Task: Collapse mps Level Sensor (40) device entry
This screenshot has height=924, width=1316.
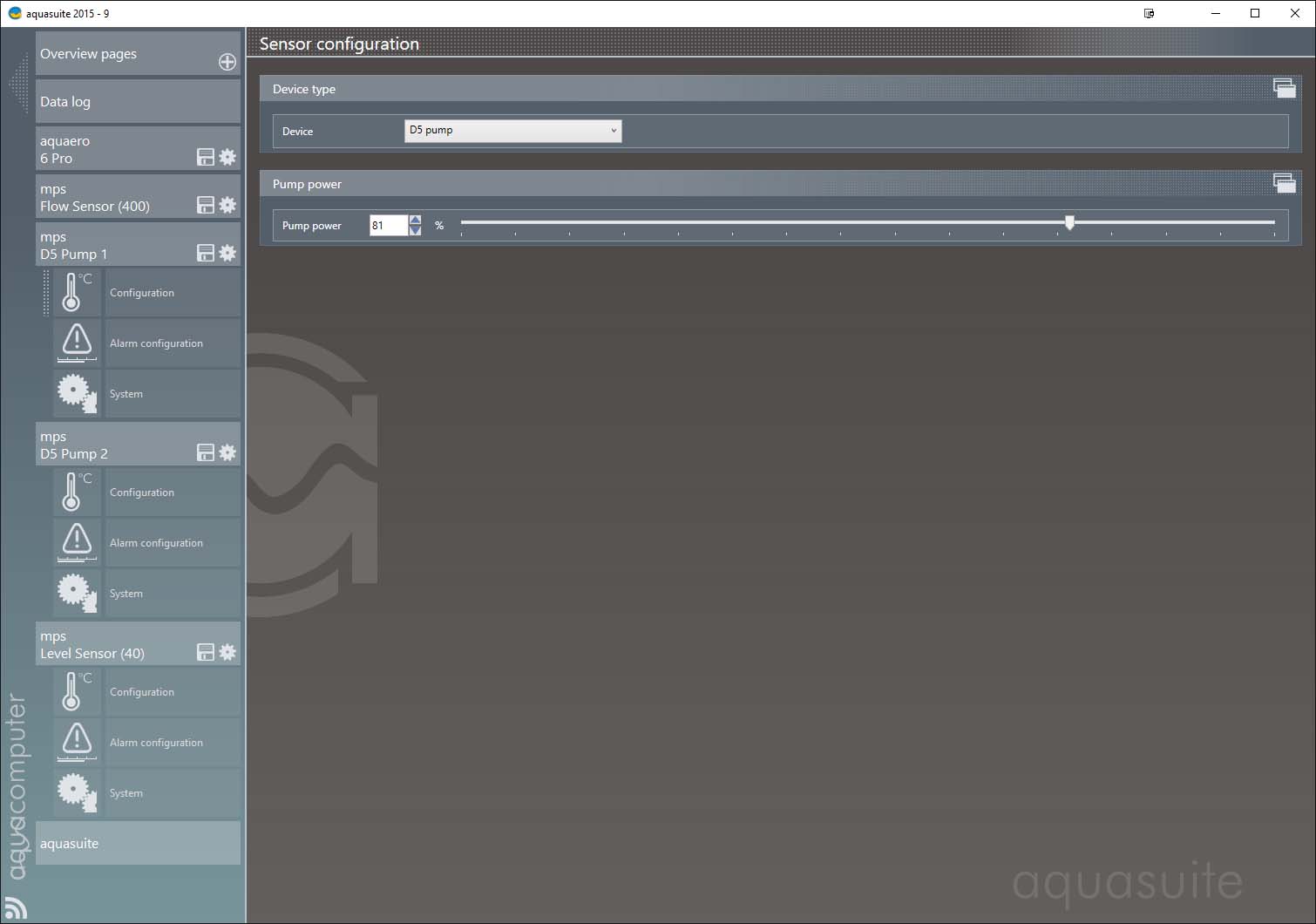Action: pos(138,644)
